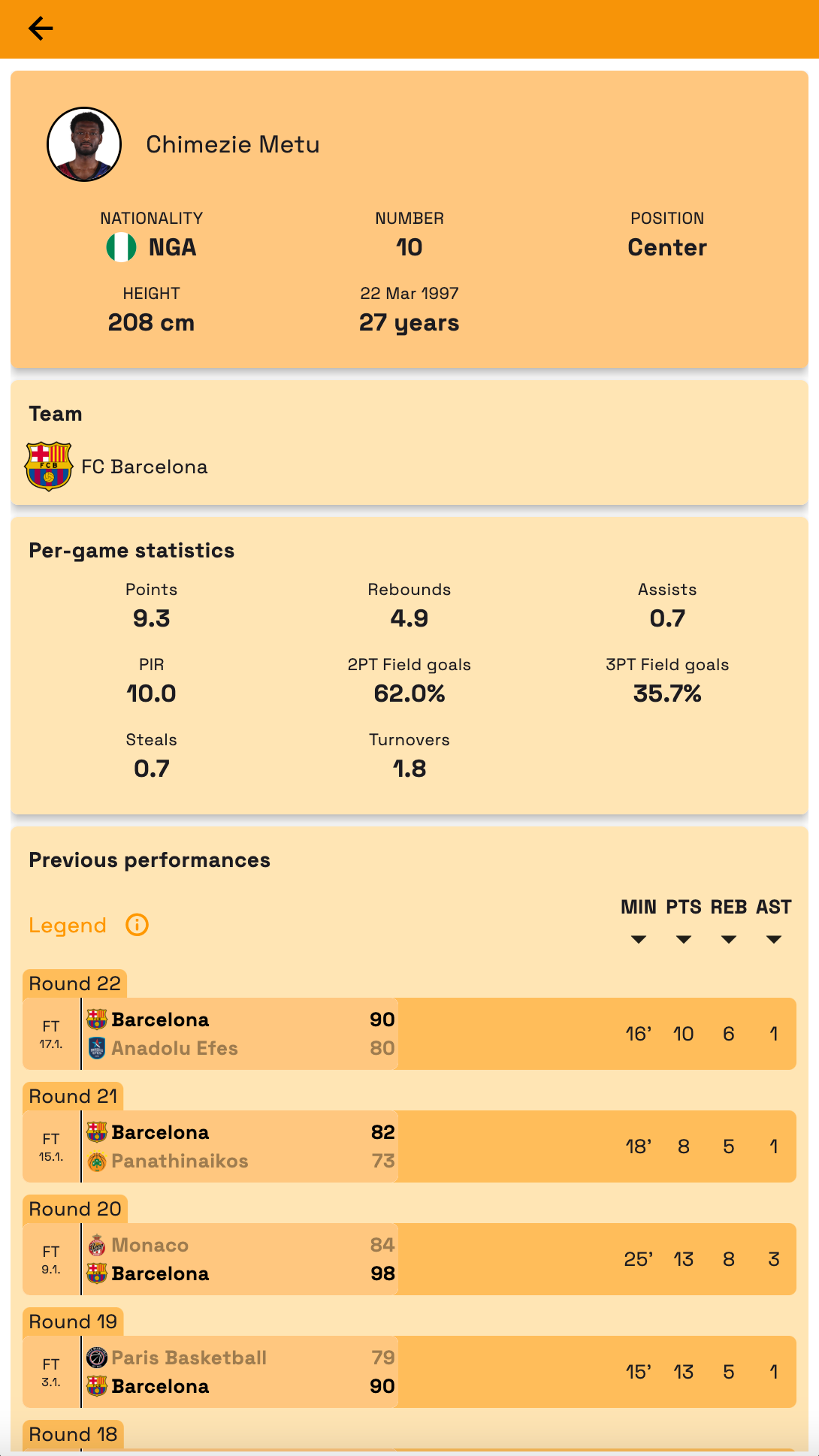Click the FC Barcelona crest icon
Viewport: 819px width, 1456px height.
coord(49,467)
